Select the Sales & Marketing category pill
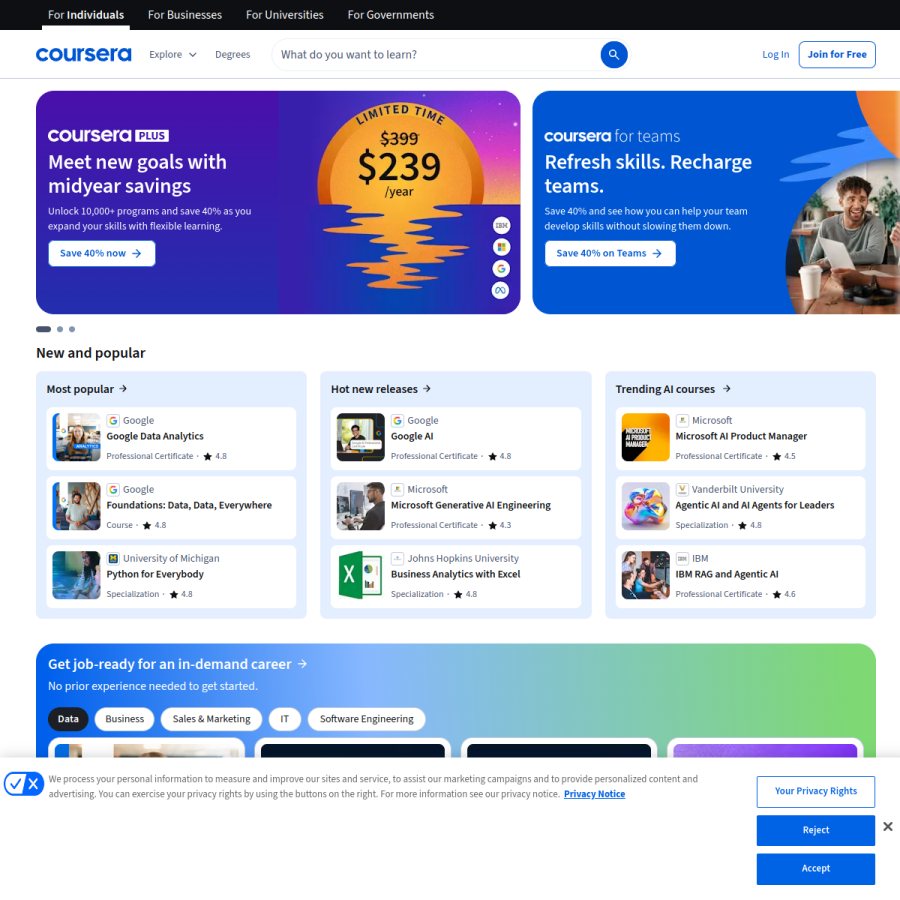This screenshot has height=900, width=900. coord(211,719)
